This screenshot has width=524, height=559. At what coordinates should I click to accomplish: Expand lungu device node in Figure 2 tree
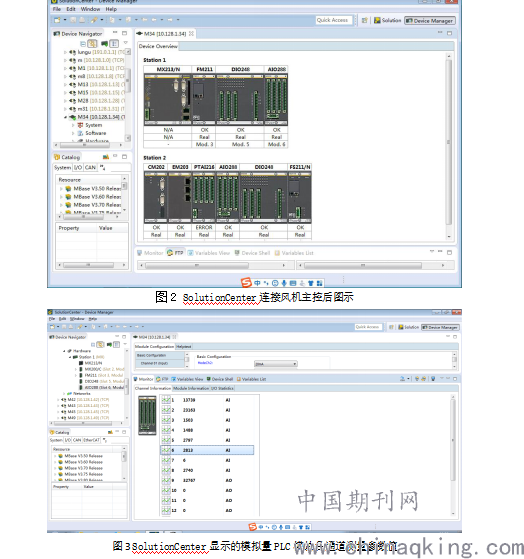click(65, 52)
